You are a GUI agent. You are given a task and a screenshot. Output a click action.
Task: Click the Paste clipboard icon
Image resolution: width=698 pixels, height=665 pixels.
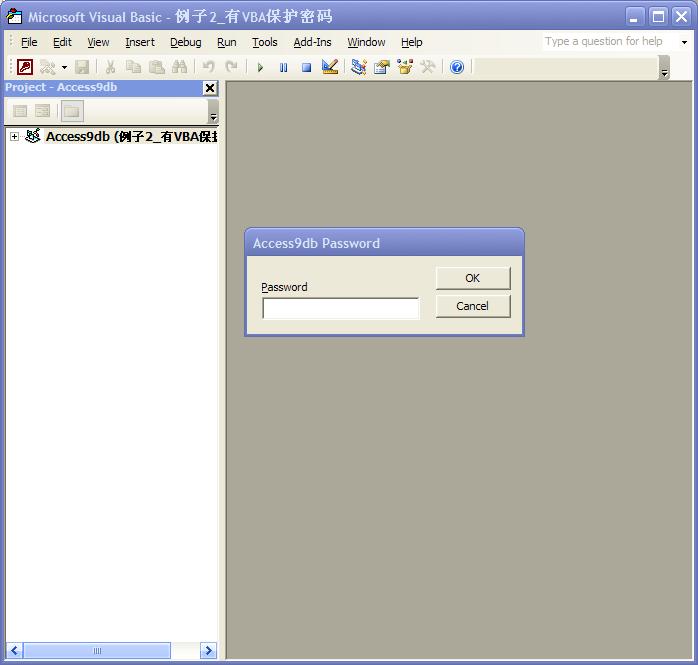(156, 67)
